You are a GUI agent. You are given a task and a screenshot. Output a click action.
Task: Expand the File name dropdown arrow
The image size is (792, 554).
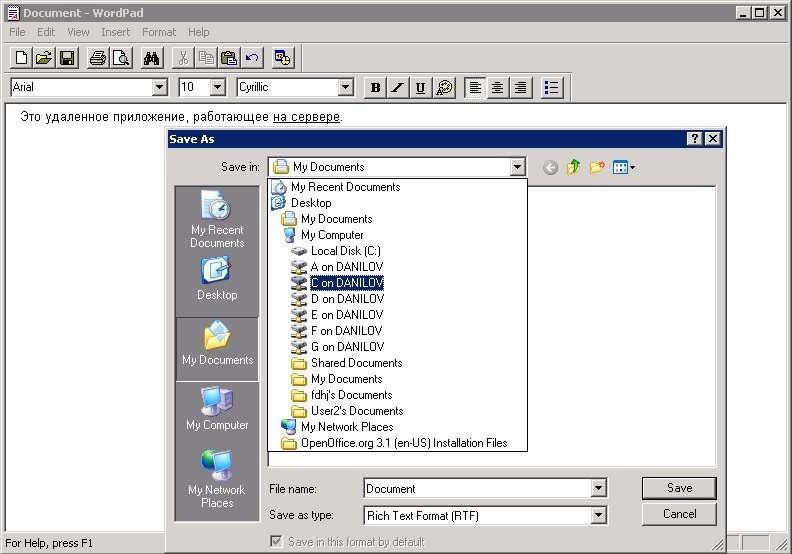tap(599, 488)
